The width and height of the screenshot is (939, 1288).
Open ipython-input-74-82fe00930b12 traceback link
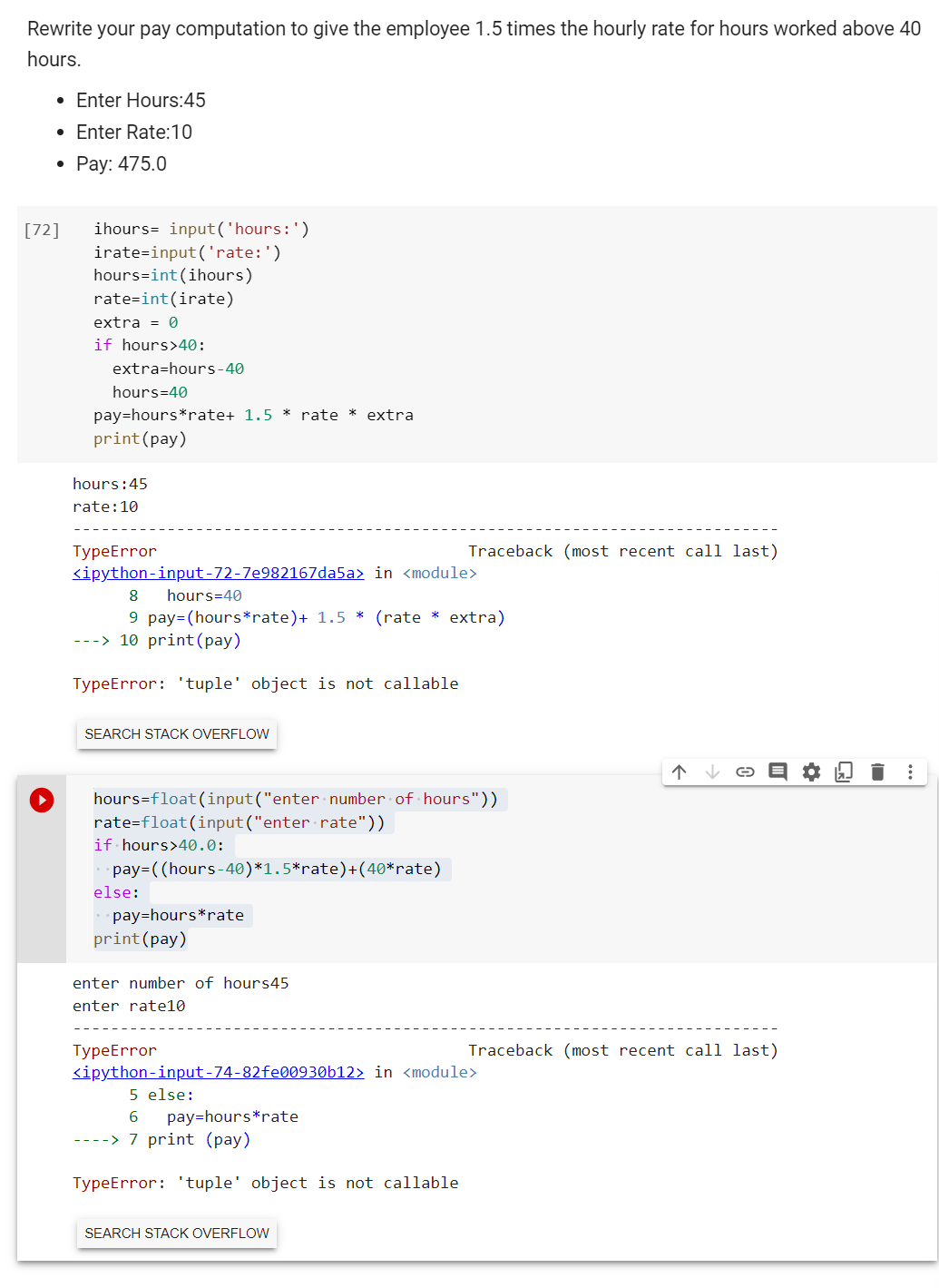coord(219,1072)
